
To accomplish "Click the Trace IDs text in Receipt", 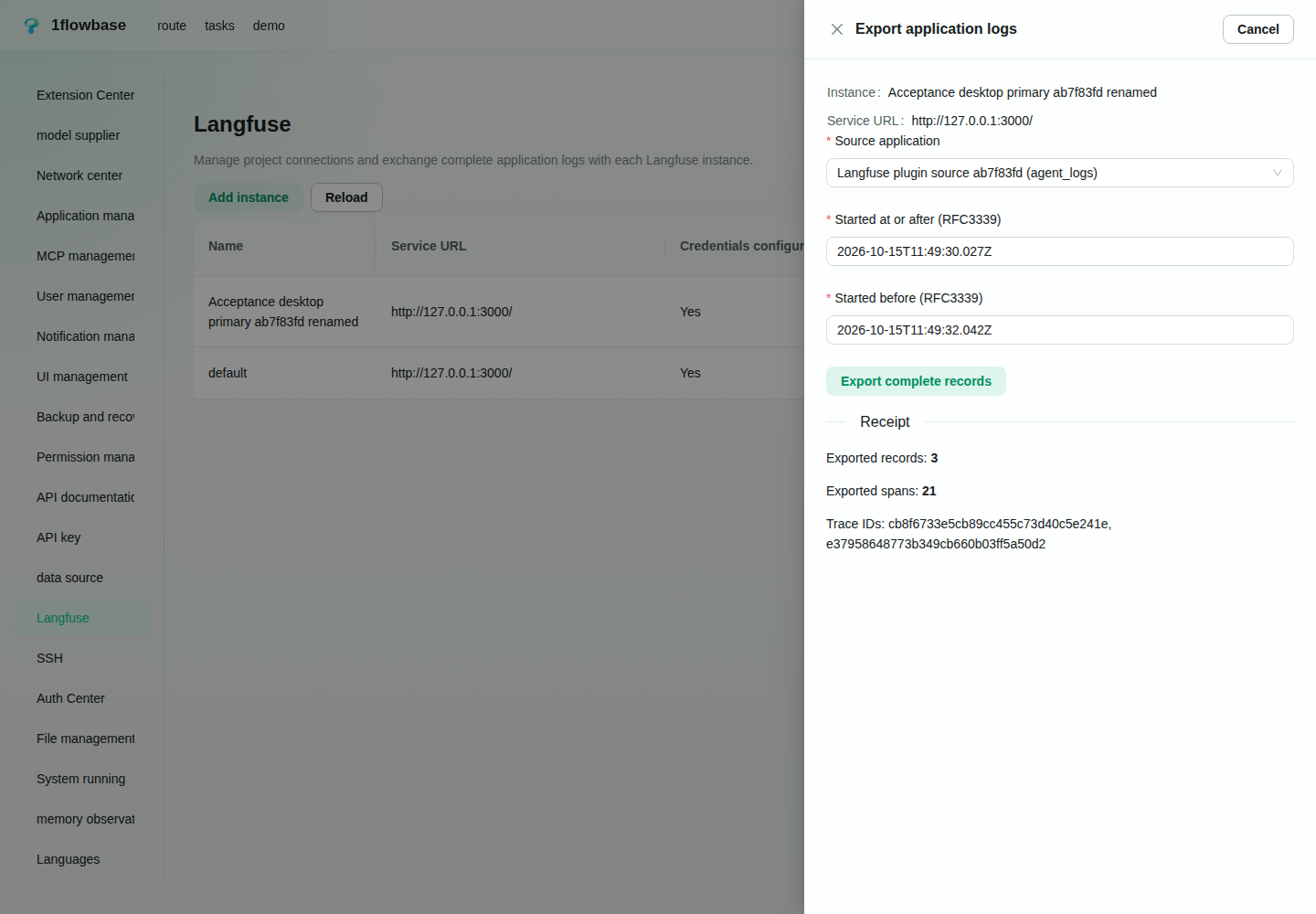I will (969, 534).
